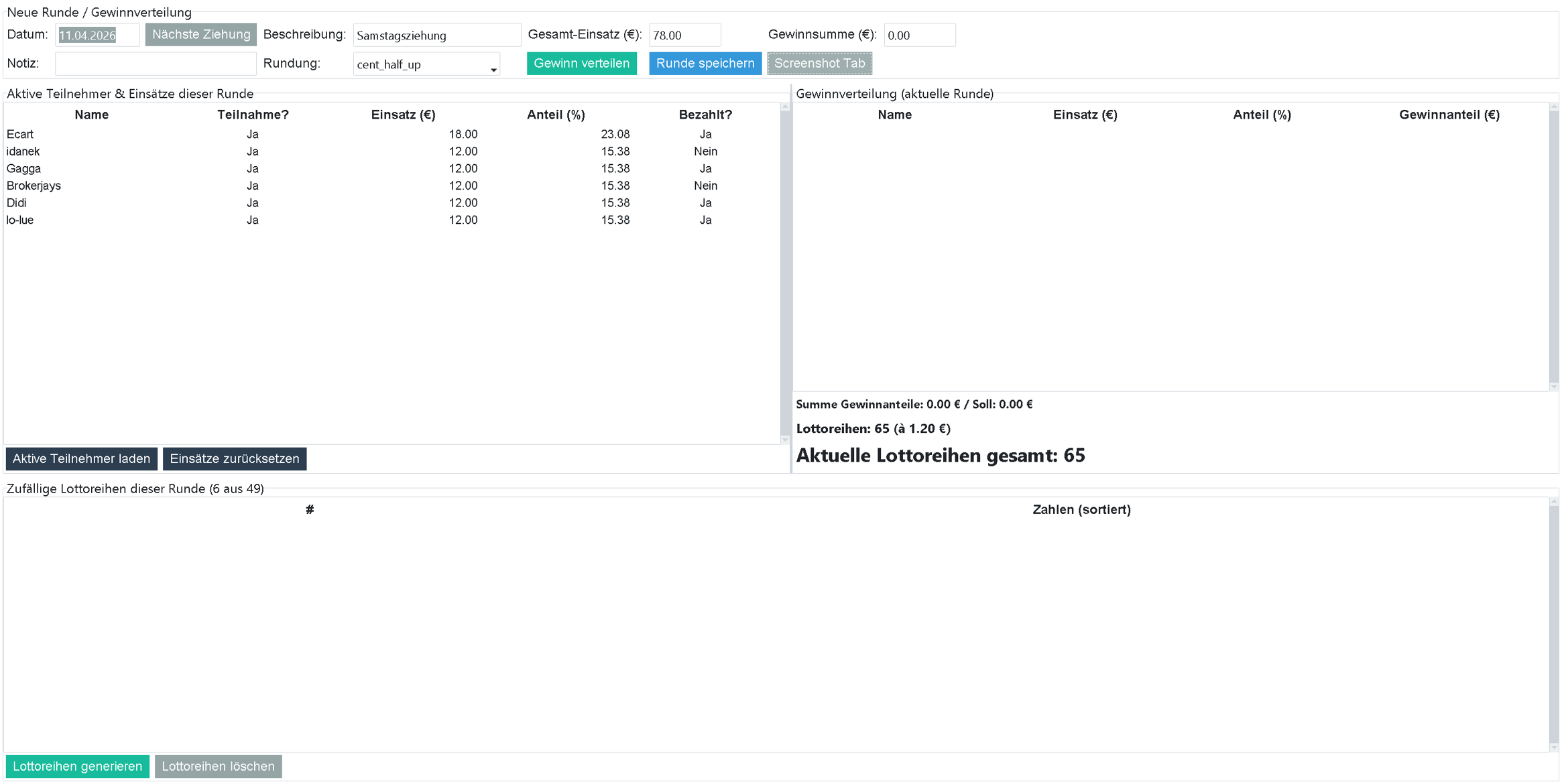Click Lottoreihen löschen button
This screenshot has width=1562, height=784.
coord(218,767)
